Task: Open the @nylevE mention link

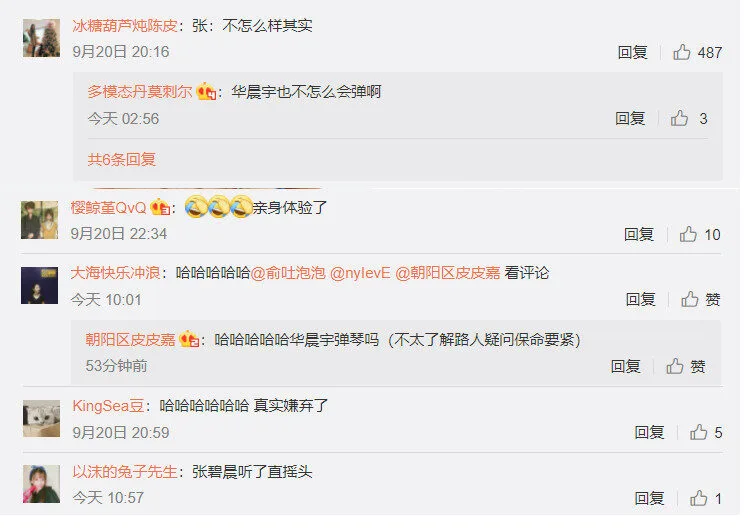Action: click(x=360, y=273)
